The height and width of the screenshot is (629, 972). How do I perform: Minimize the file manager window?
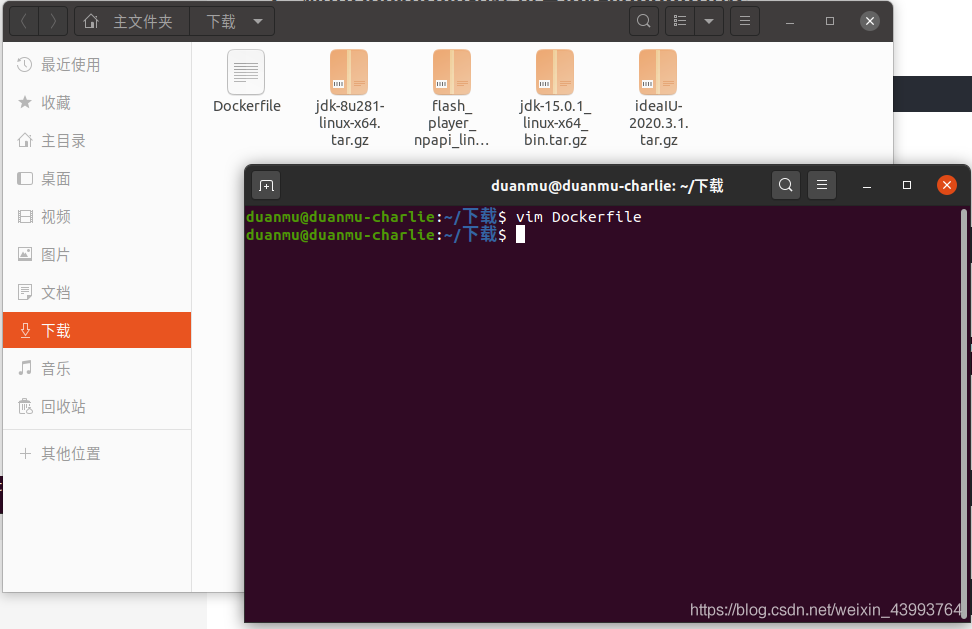(790, 22)
